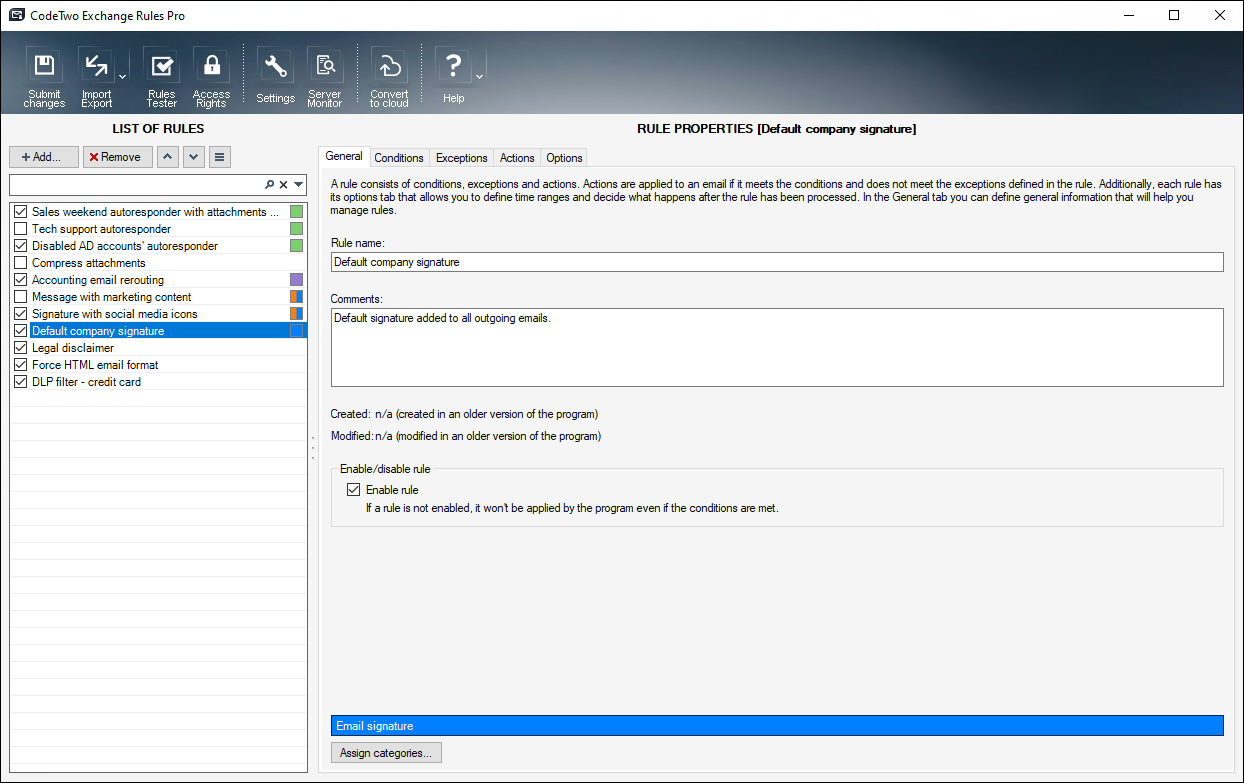This screenshot has width=1244, height=783.
Task: Select the Force HTML email format rule
Action: coord(95,365)
